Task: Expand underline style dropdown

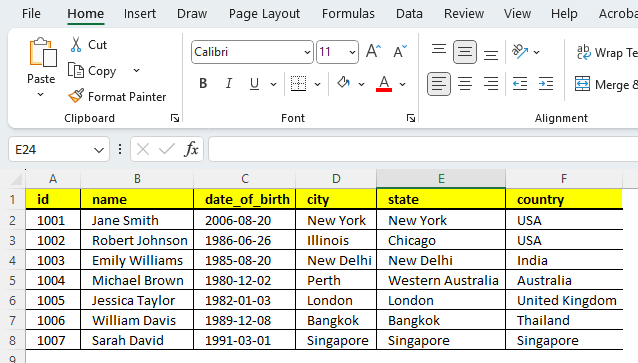Action: tap(273, 84)
